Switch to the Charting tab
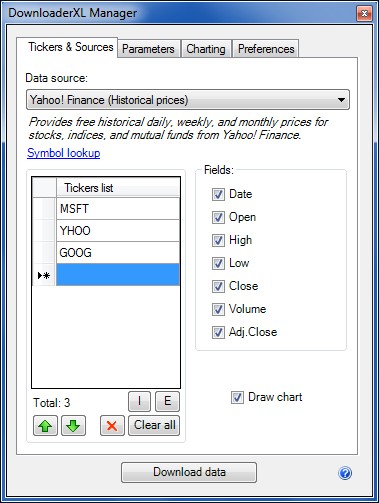 click(206, 49)
